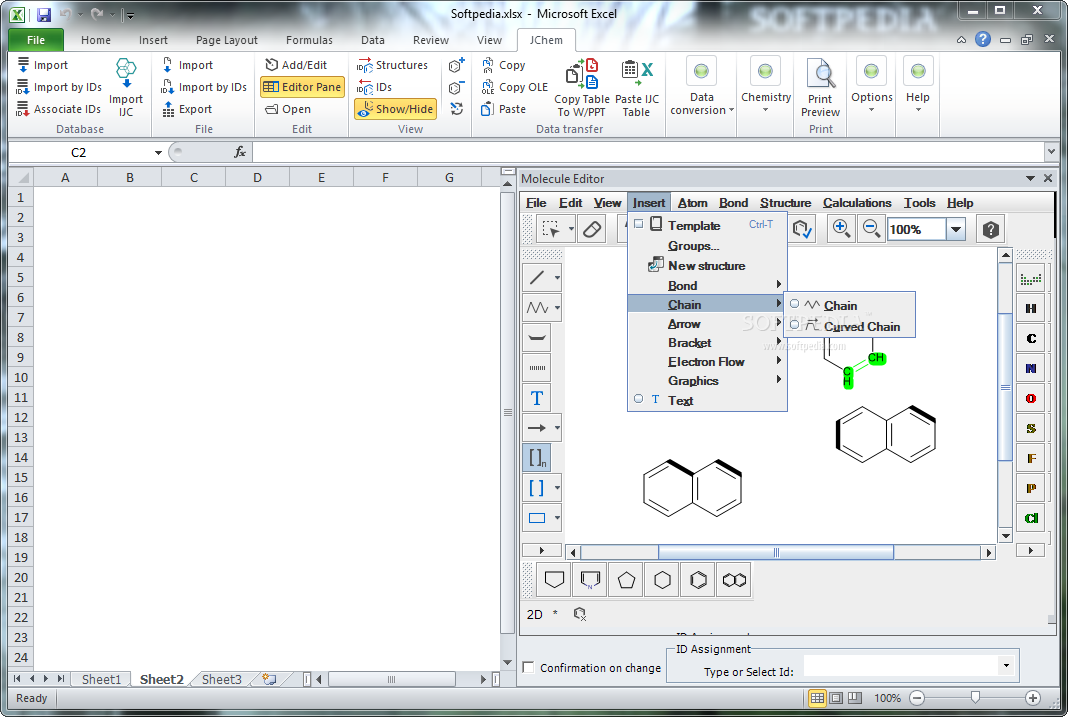Open the Name Box dropdown arrow
The height and width of the screenshot is (717, 1068).
[x=158, y=153]
